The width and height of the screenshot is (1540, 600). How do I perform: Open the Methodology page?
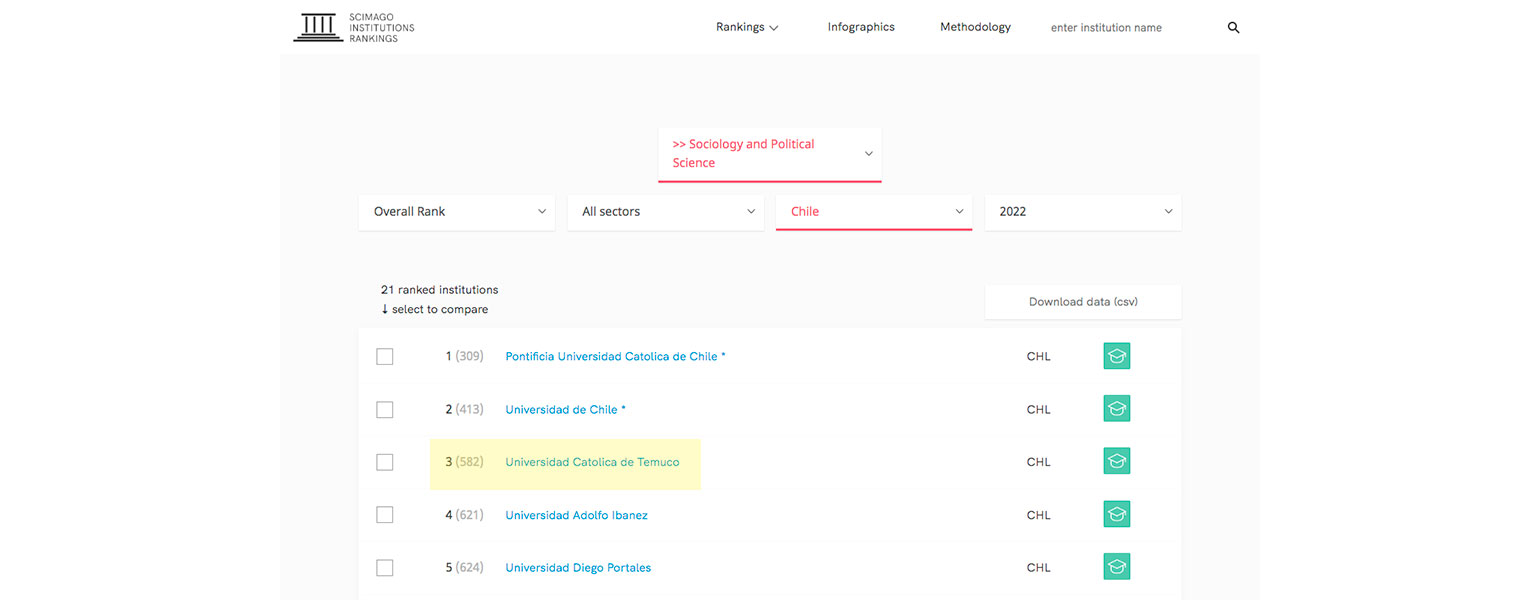tap(975, 27)
